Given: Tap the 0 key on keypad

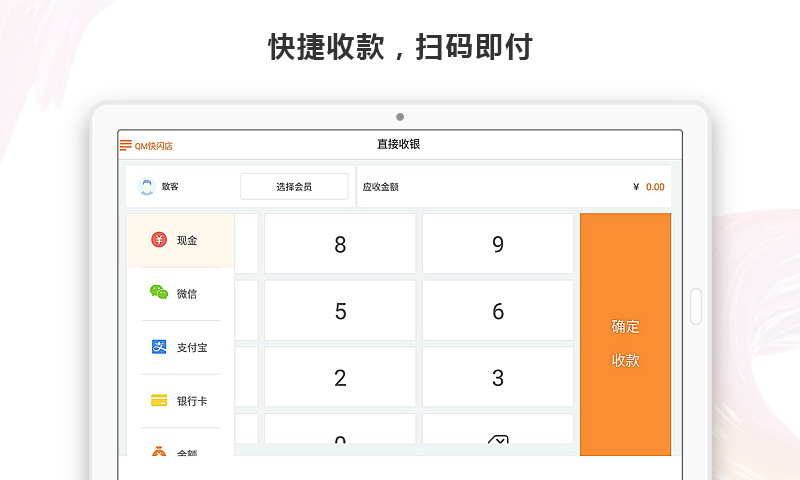Looking at the screenshot, I should [340, 436].
